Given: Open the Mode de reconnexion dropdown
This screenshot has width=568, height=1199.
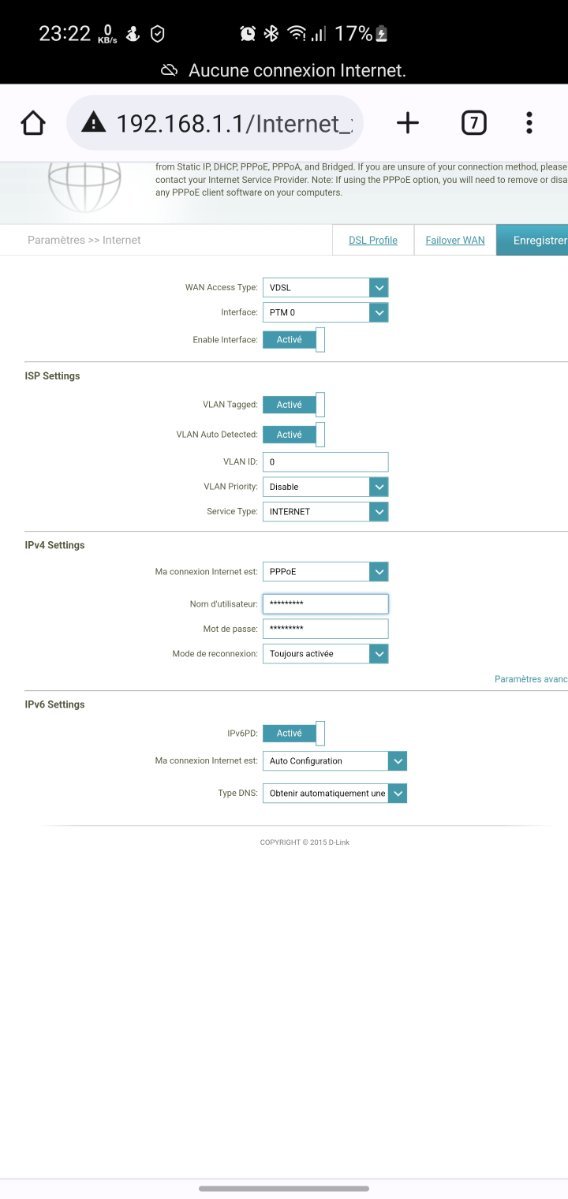Looking at the screenshot, I should (325, 654).
